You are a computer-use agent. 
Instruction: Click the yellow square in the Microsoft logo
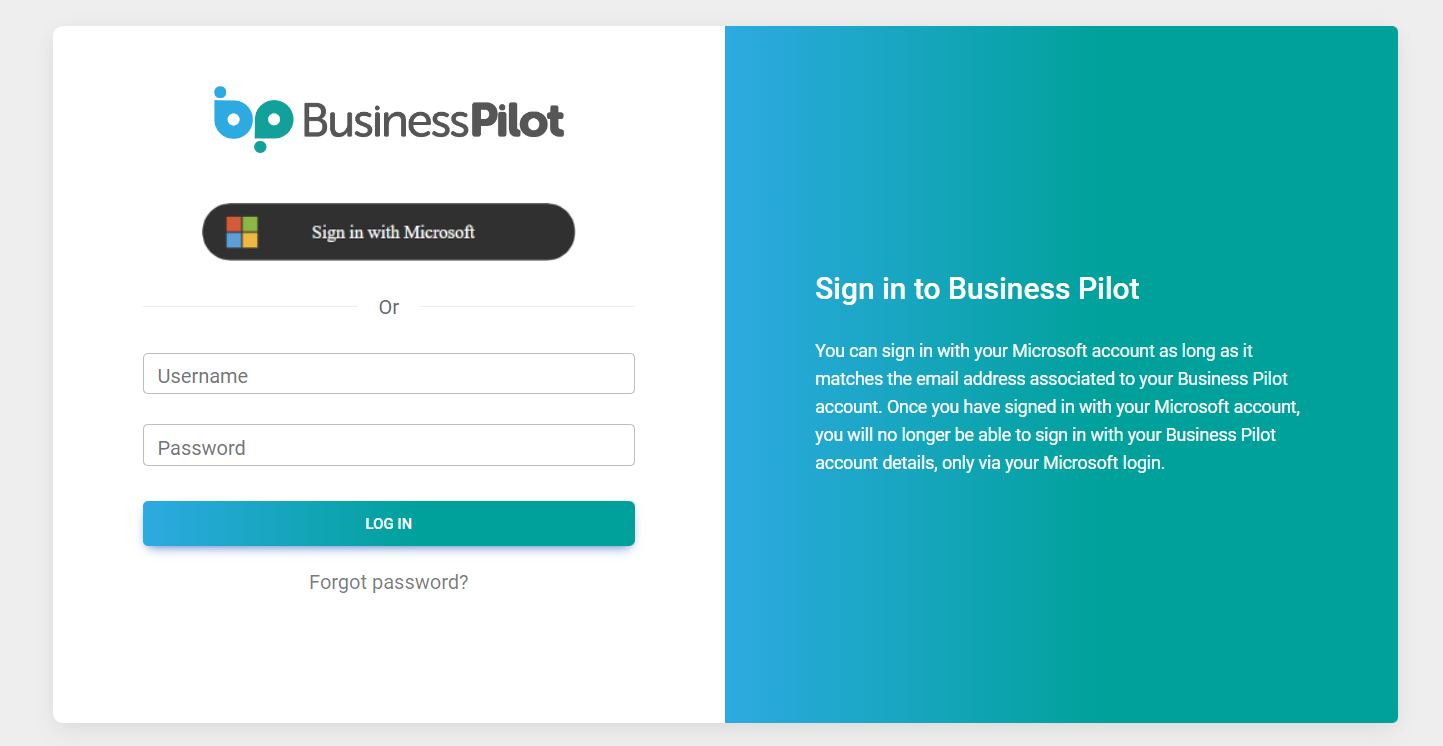[250, 240]
